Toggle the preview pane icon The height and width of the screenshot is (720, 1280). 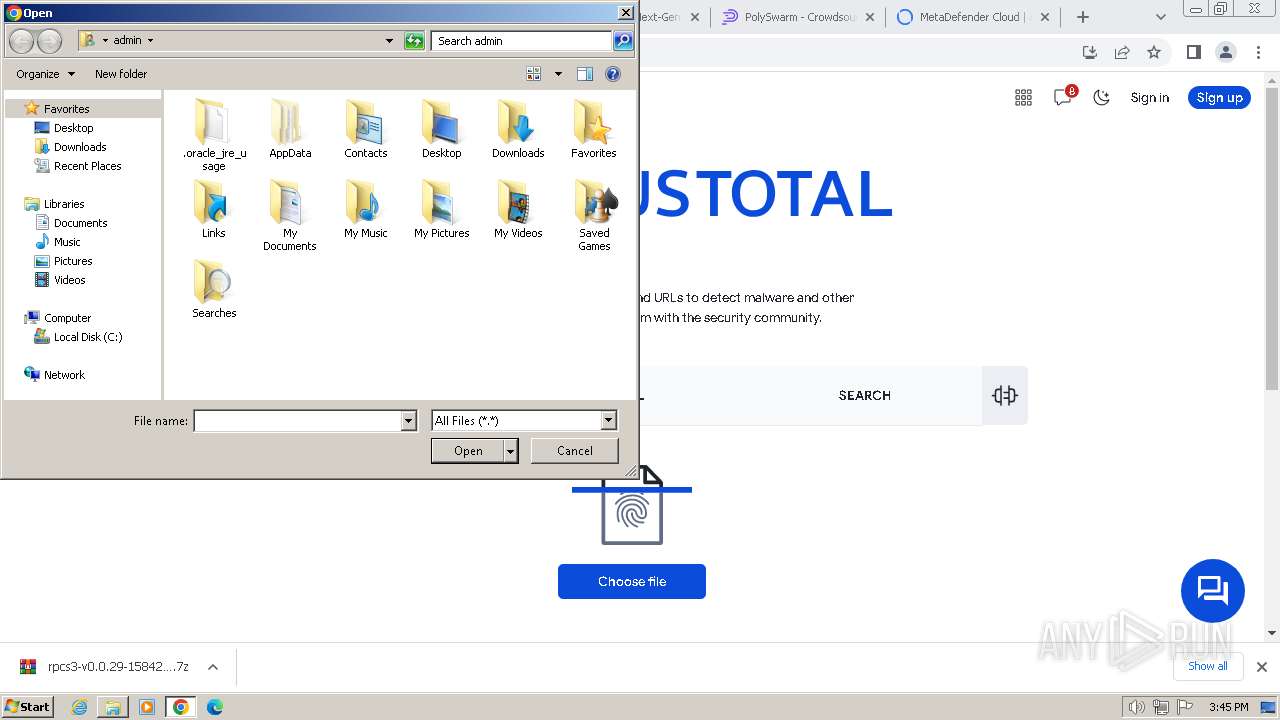pyautogui.click(x=585, y=74)
